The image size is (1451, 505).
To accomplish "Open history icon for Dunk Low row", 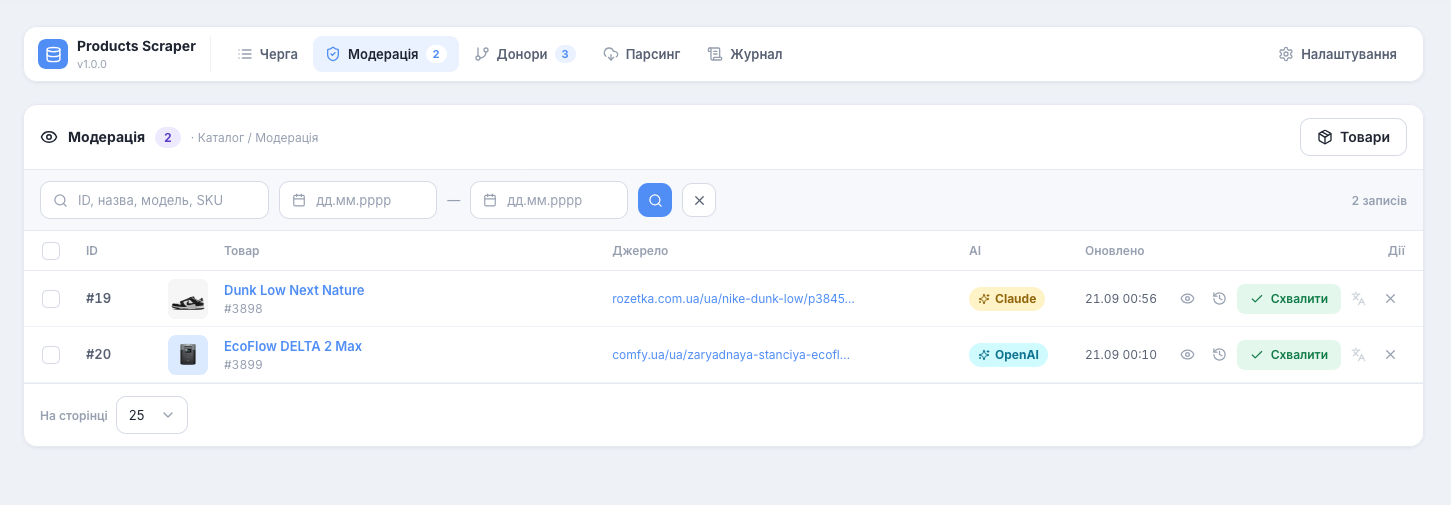I will click(x=1219, y=299).
